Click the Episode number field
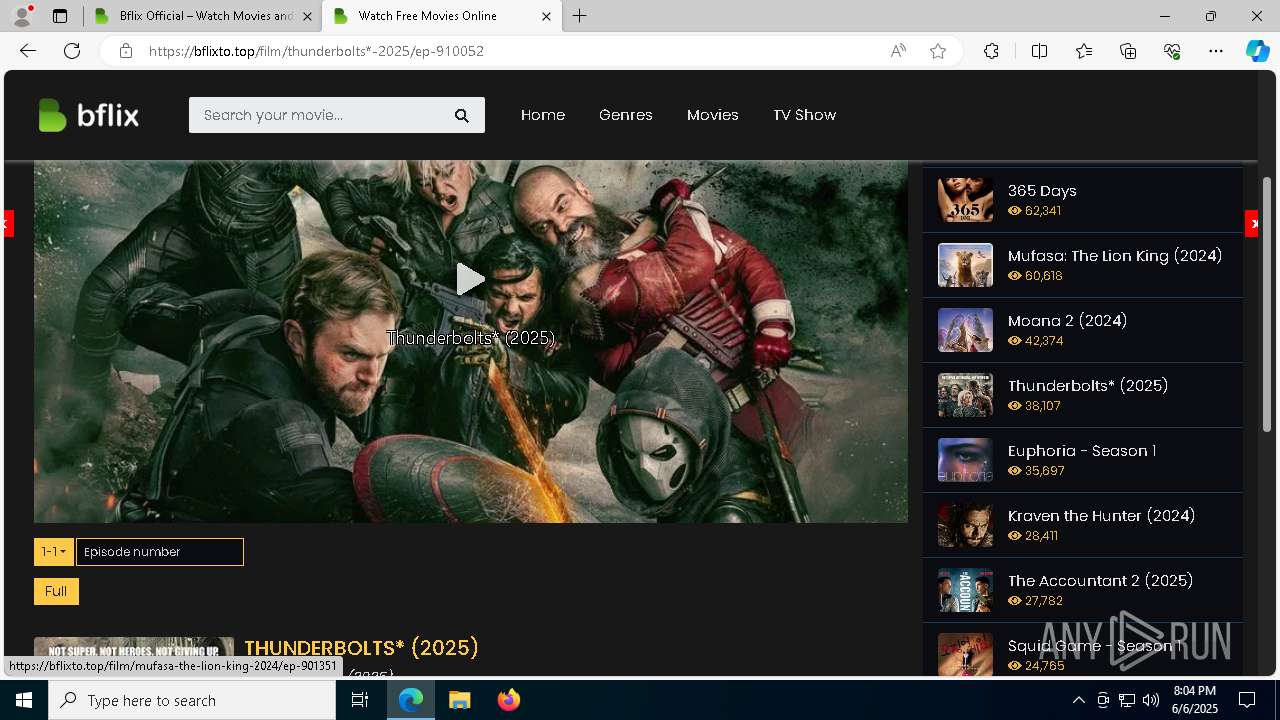The image size is (1280, 720). [160, 552]
